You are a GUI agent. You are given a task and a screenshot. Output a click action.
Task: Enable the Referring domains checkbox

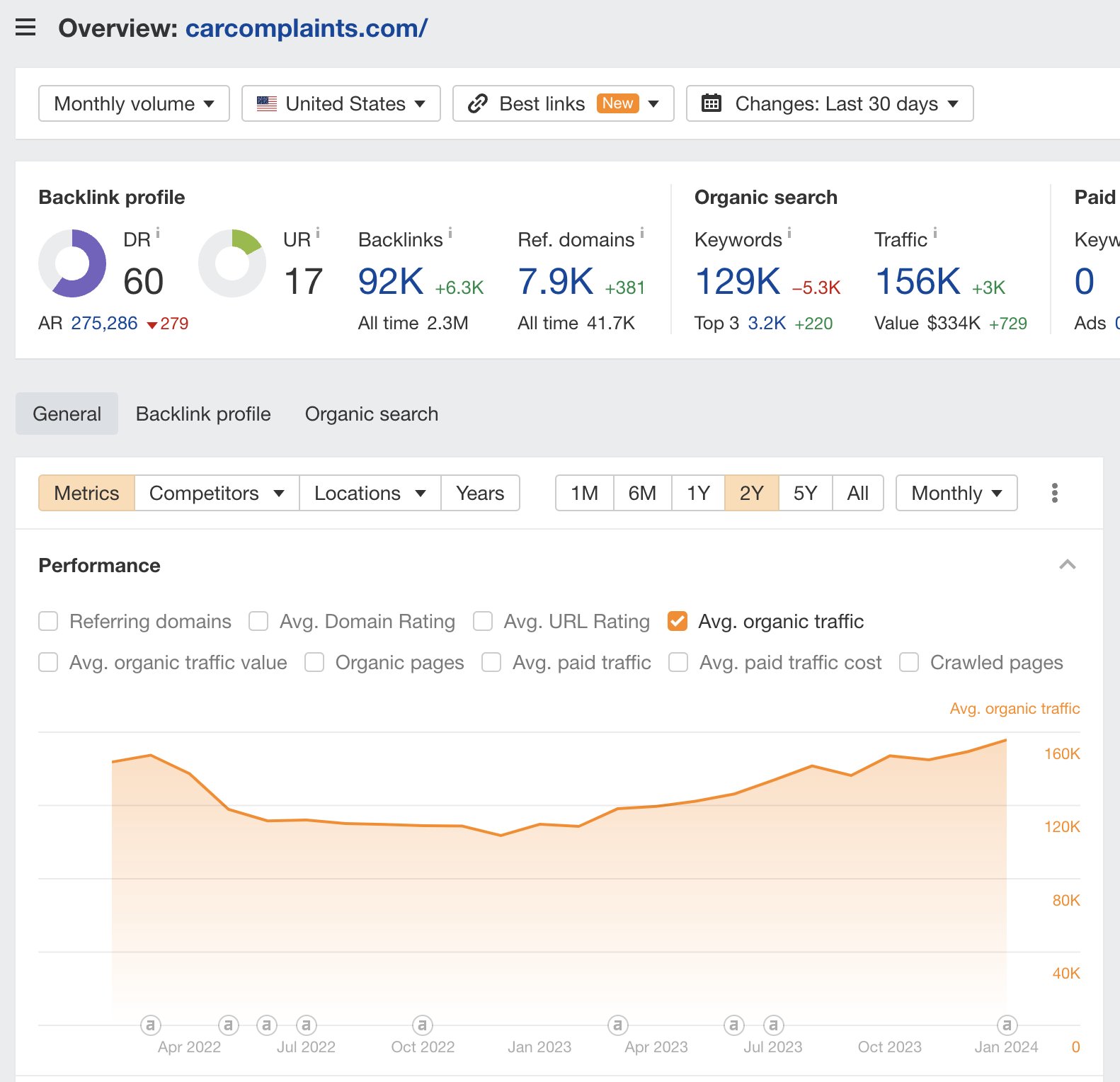[48, 621]
